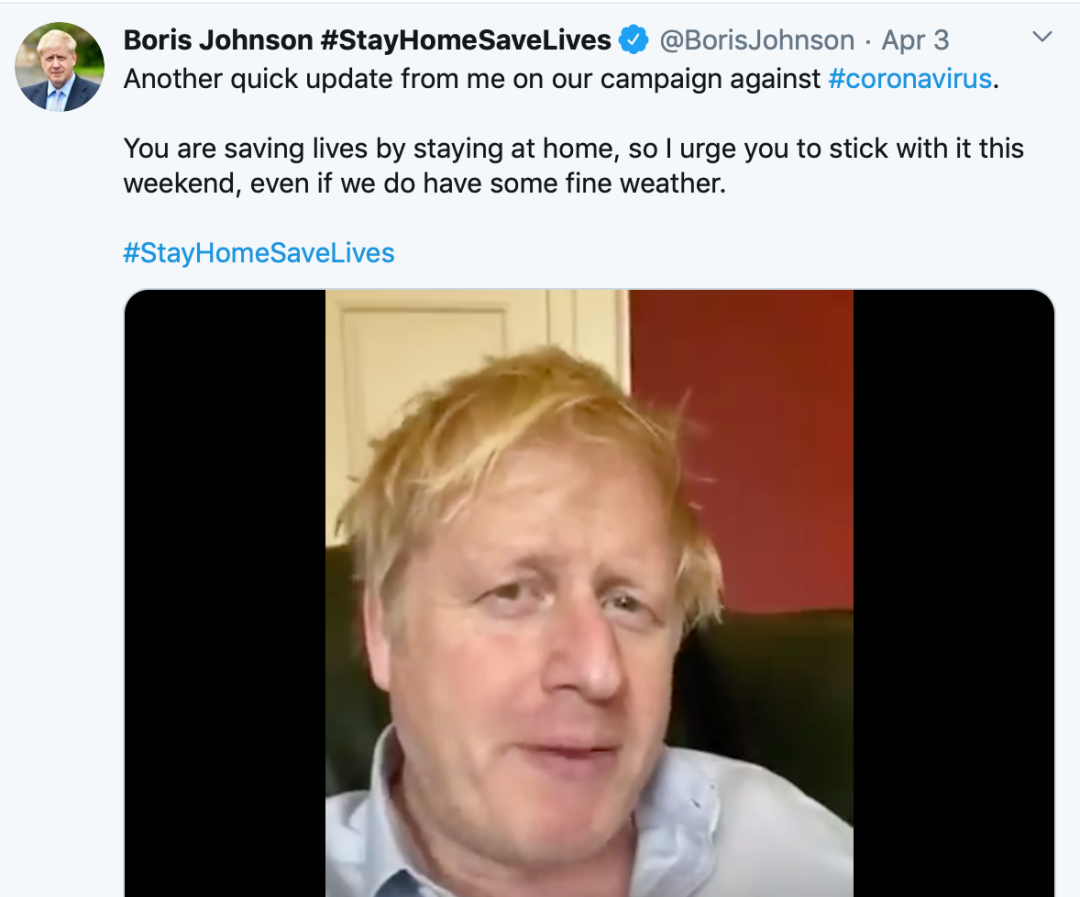Open the tweet options chevron menu

click(x=1042, y=38)
